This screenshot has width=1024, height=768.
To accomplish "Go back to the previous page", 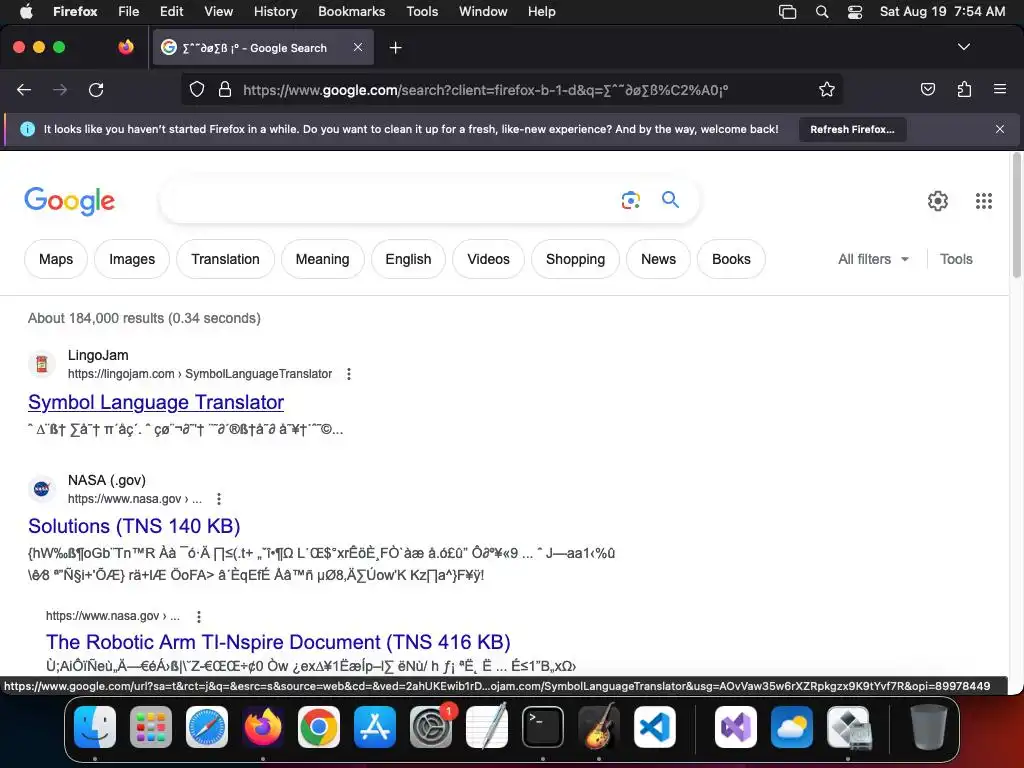I will 24,89.
